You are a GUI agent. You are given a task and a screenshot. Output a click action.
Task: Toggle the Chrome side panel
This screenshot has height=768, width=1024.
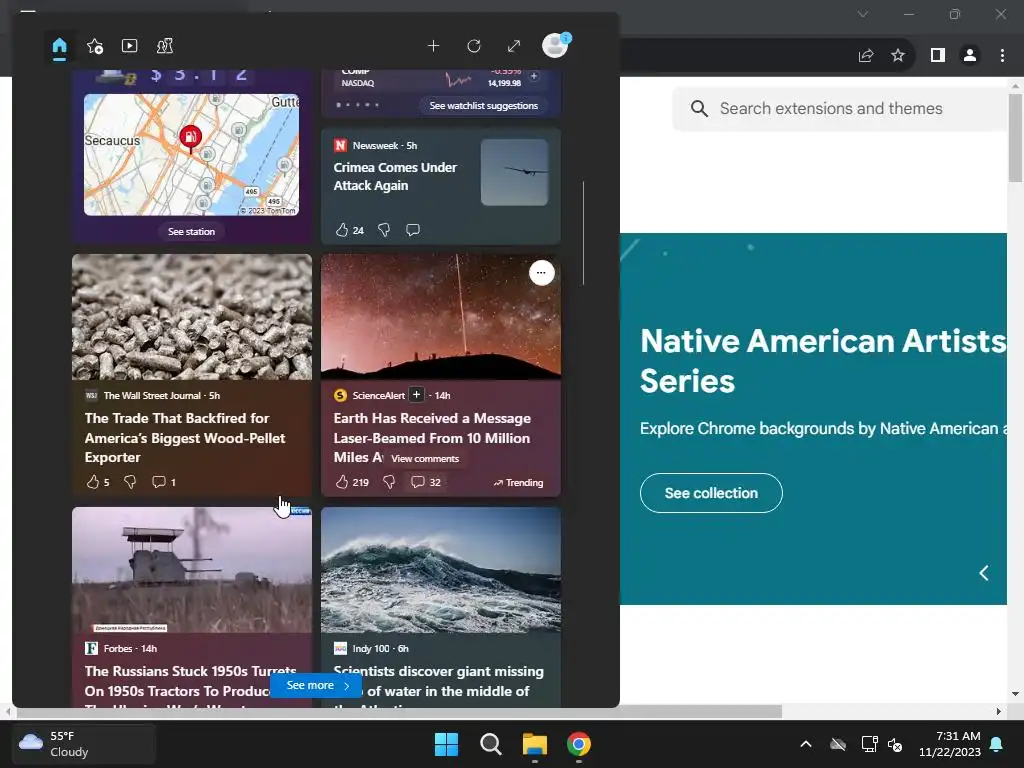pos(938,56)
